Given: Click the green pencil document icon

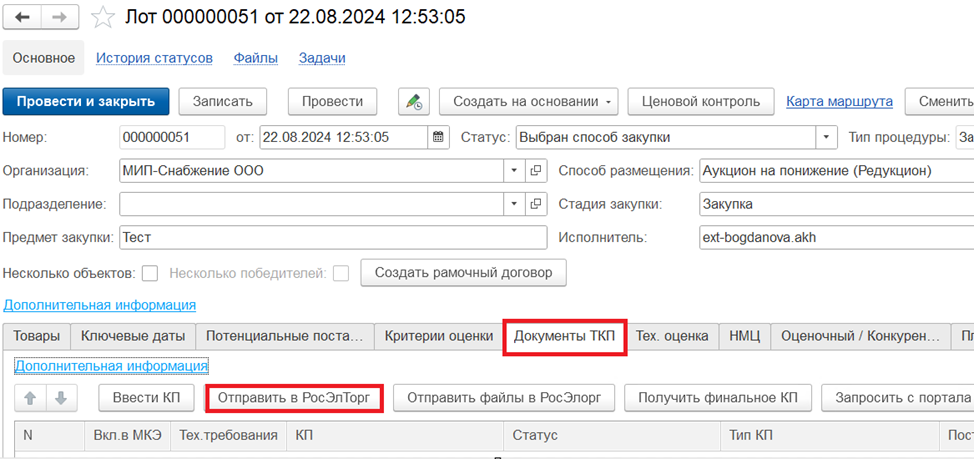Looking at the screenshot, I should (412, 101).
